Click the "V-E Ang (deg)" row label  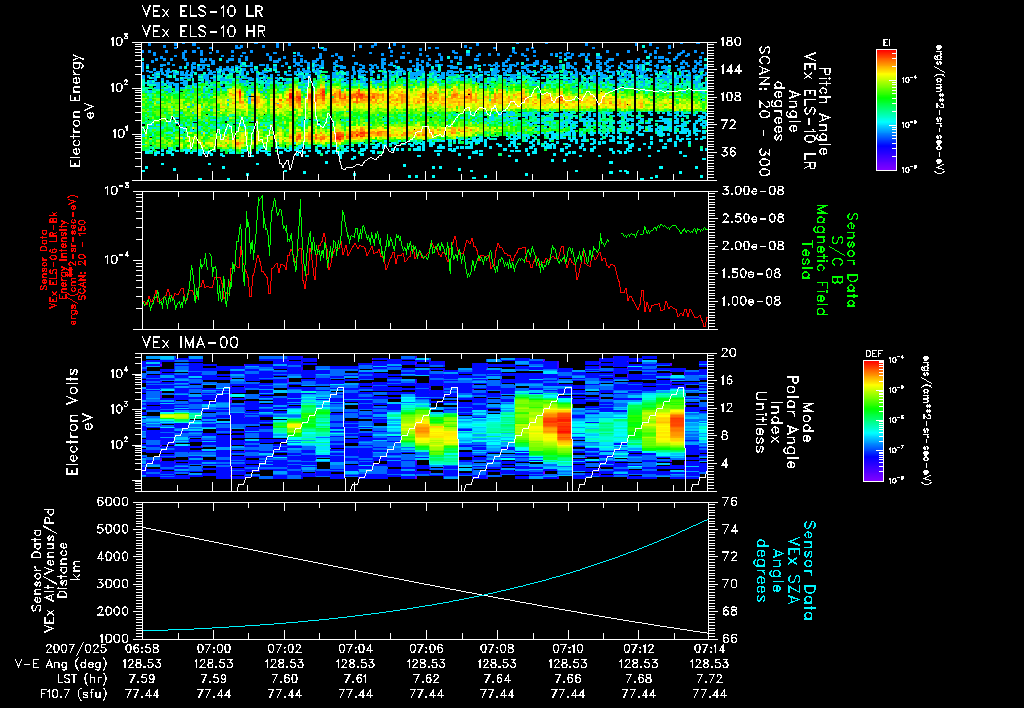(x=61, y=664)
